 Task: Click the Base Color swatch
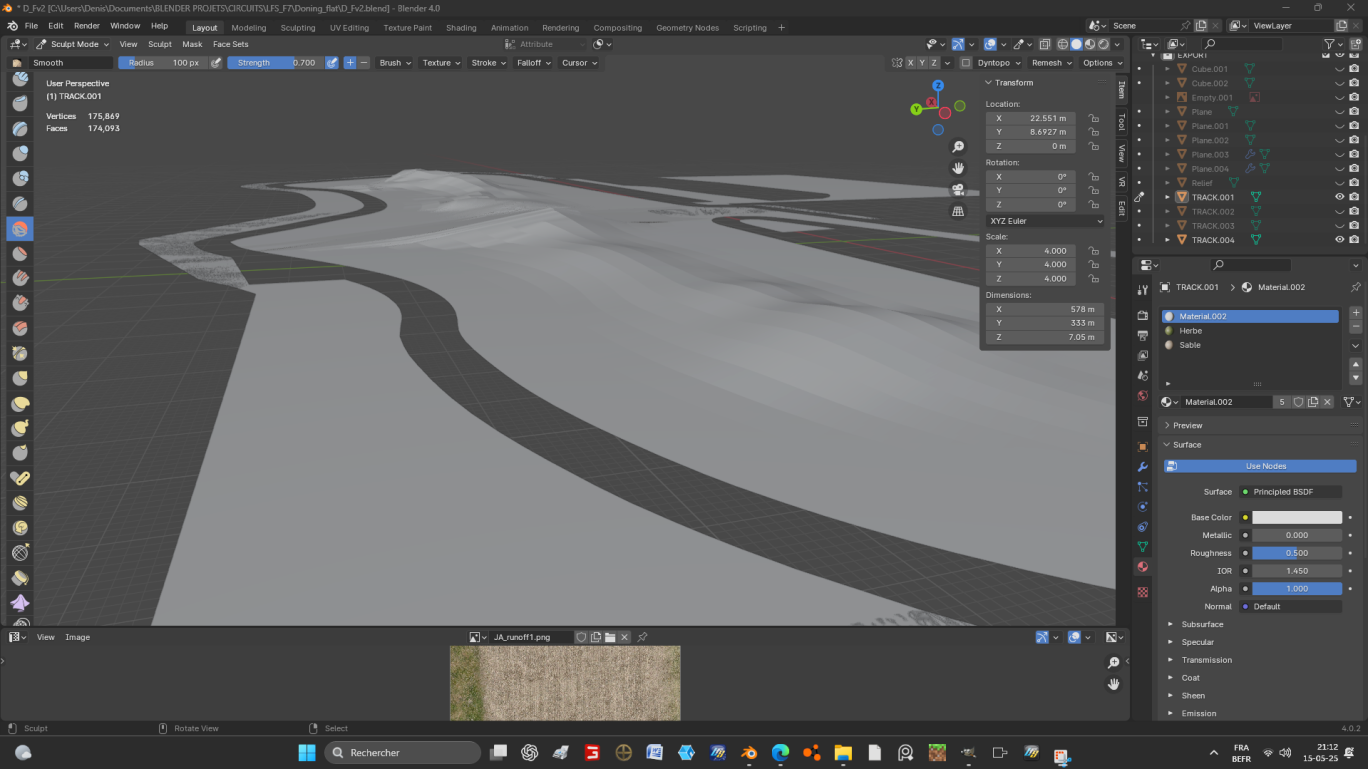[1297, 518]
